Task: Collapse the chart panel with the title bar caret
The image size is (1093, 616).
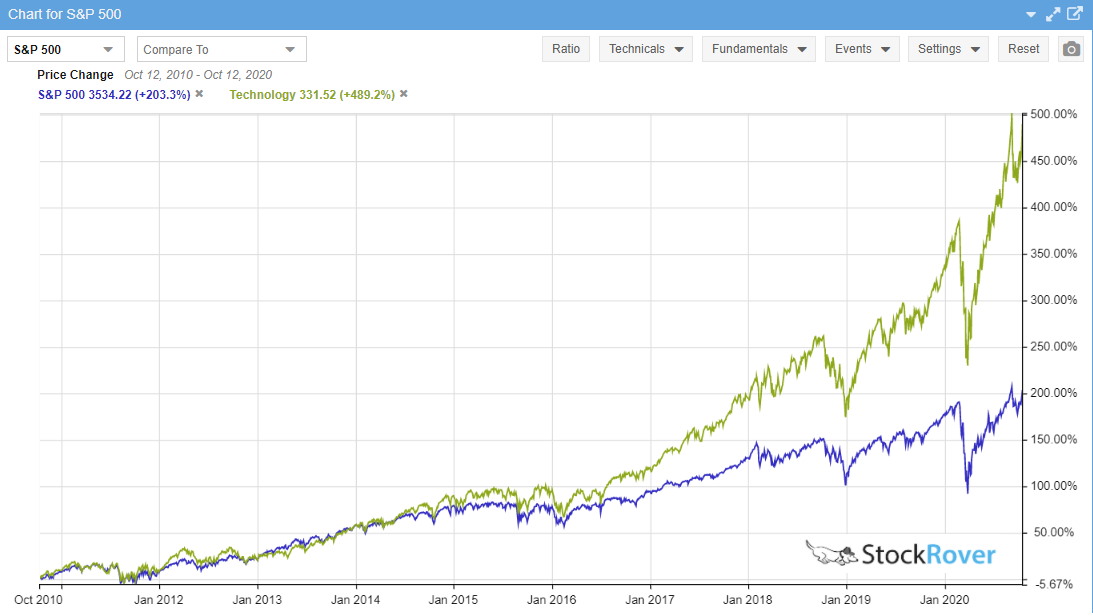Action: 1030,13
